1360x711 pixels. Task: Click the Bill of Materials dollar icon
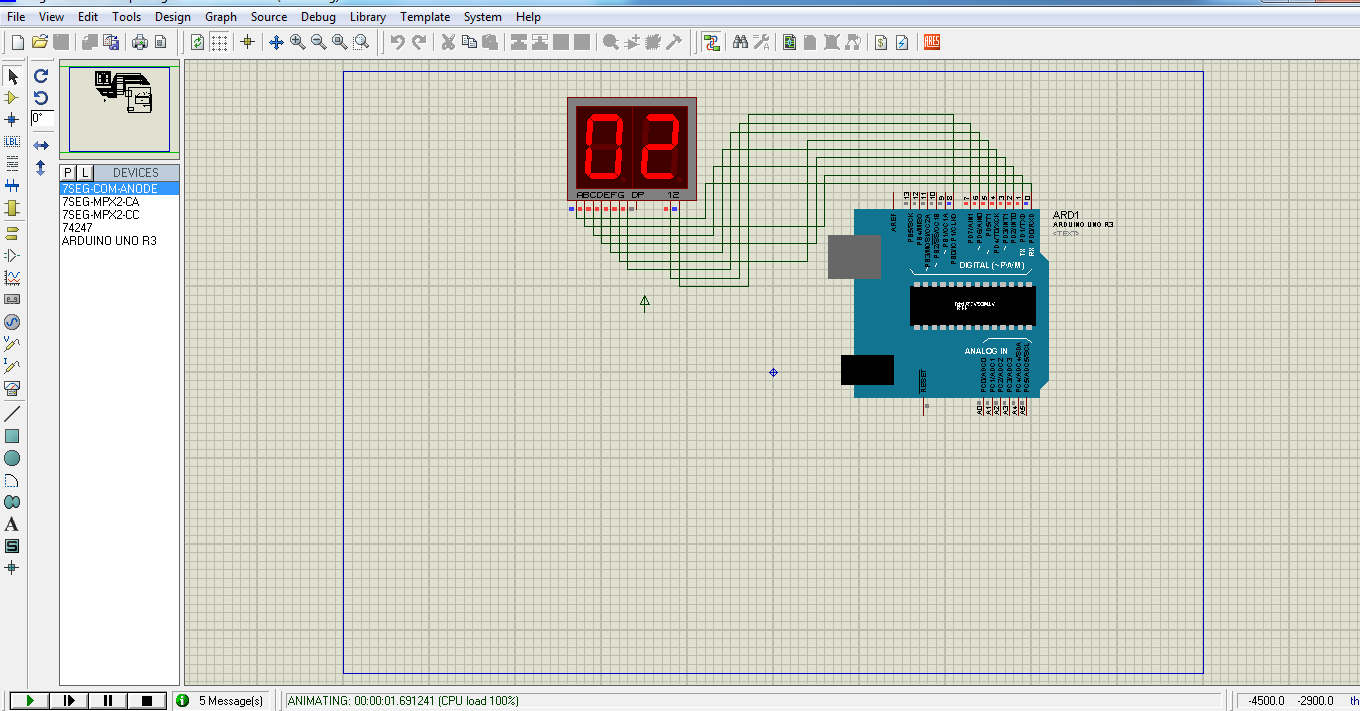tap(881, 42)
